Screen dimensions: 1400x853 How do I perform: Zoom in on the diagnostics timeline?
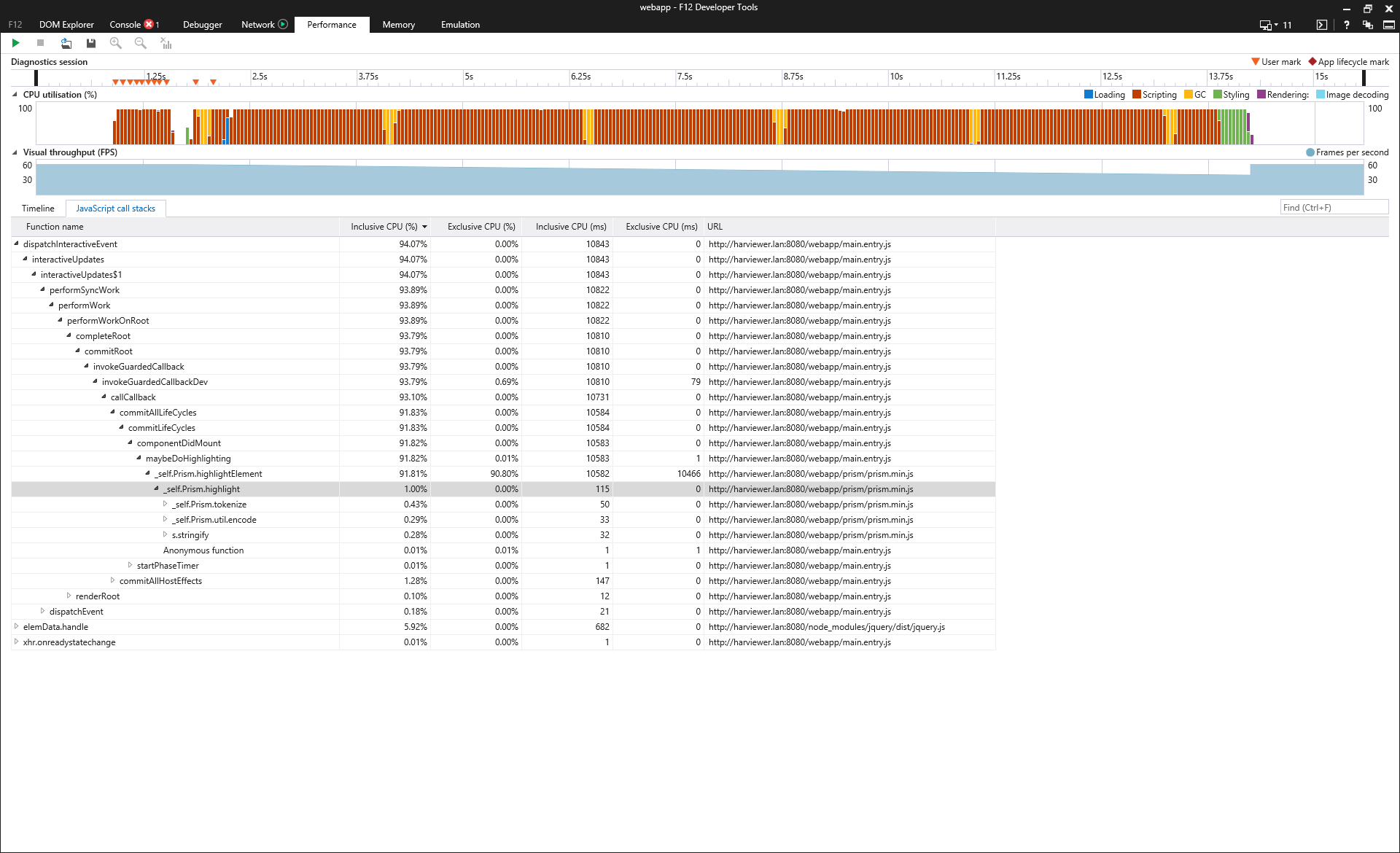tap(115, 43)
